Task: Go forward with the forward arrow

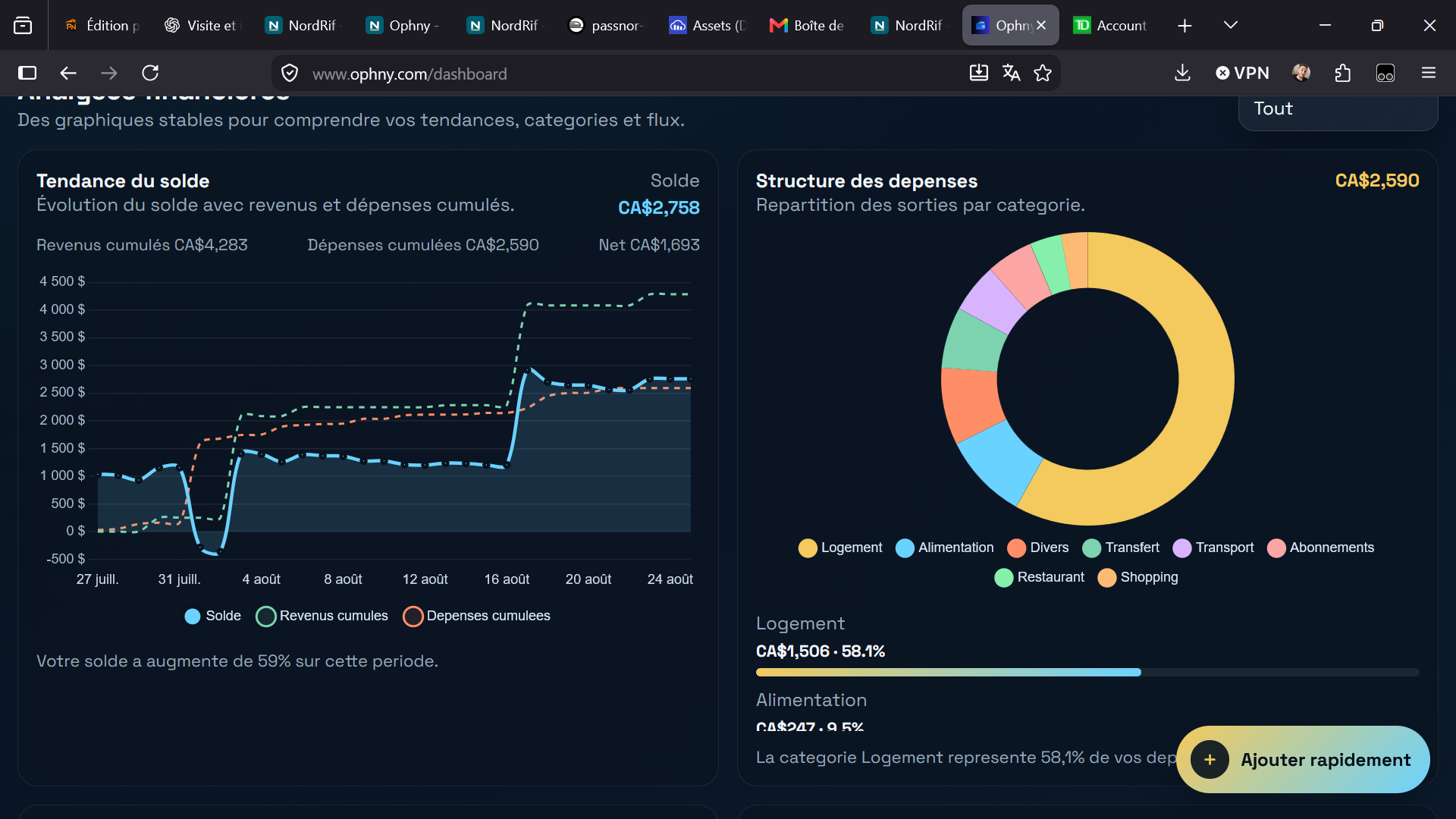Action: tap(109, 73)
